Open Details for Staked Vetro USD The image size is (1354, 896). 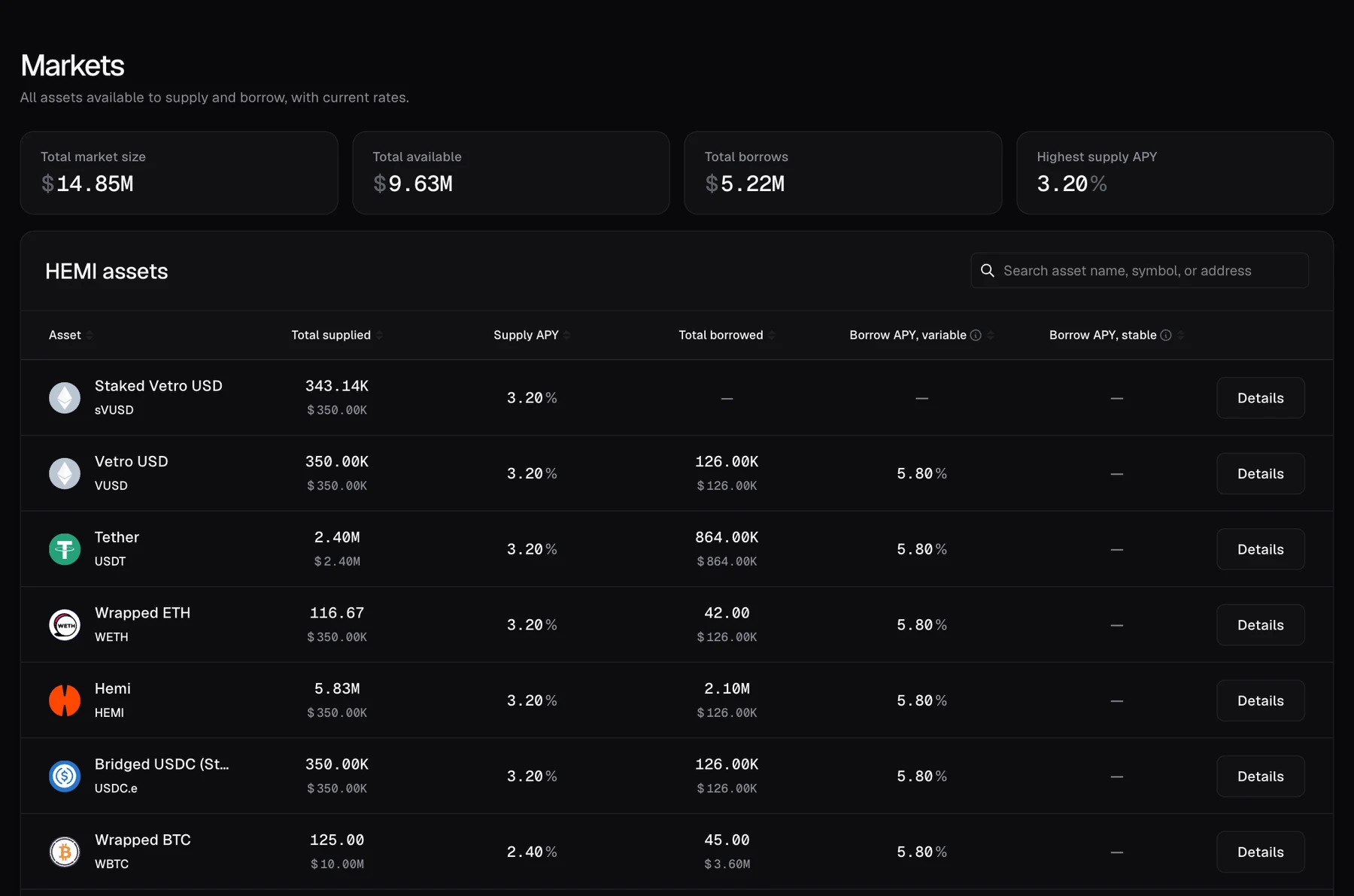[1261, 398]
